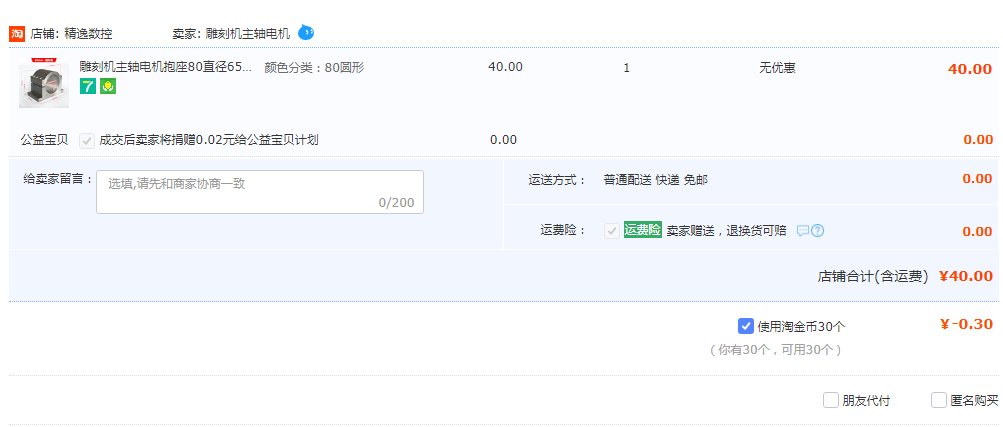
Task: Toggle the 运费险 freight insurance checkbox
Action: pyautogui.click(x=611, y=231)
